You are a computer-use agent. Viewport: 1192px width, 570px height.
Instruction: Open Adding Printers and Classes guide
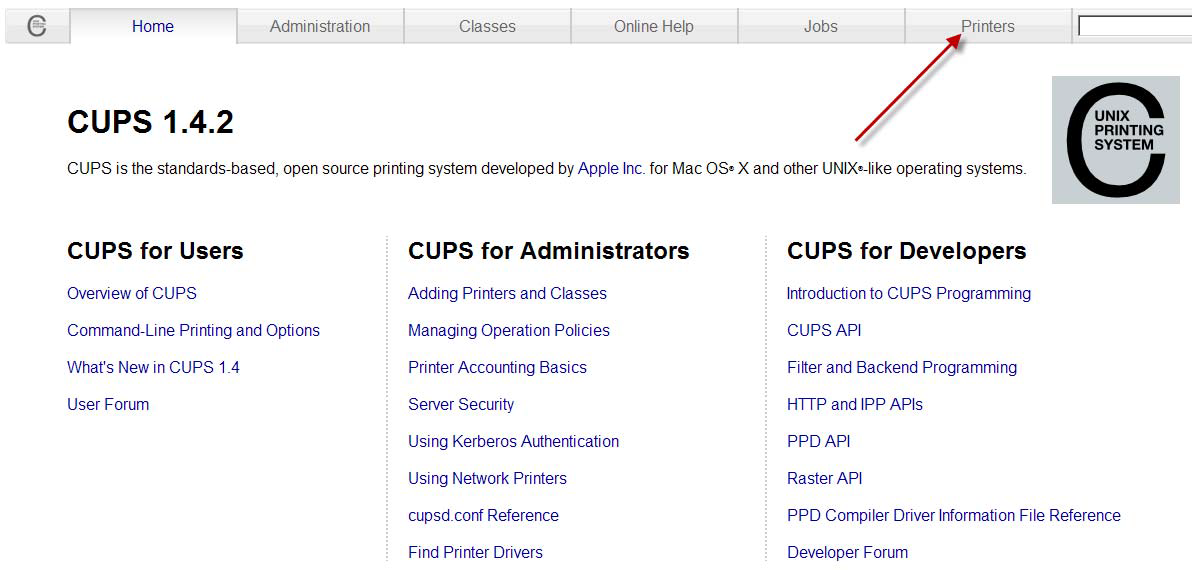pyautogui.click(x=507, y=294)
